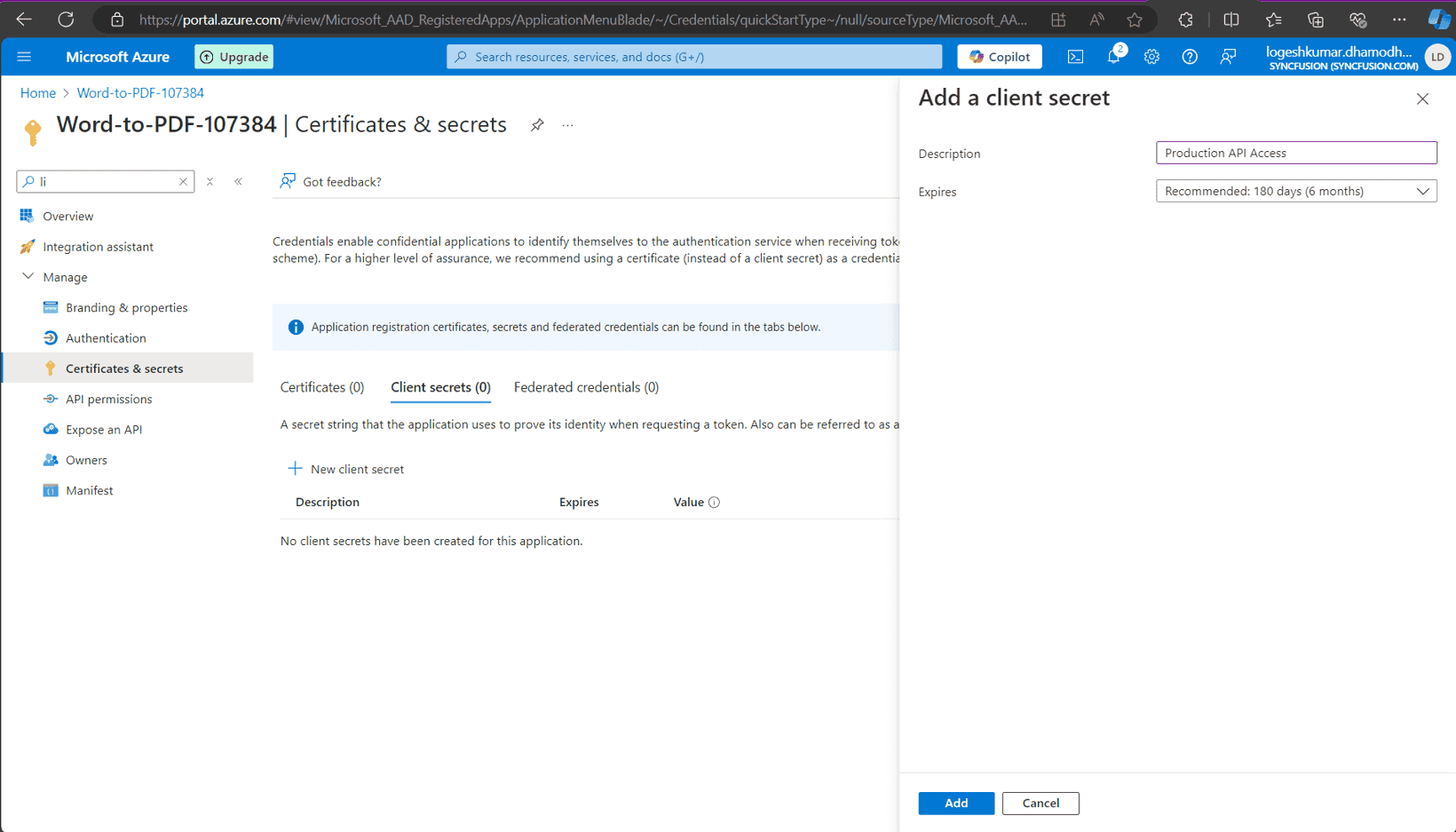The image size is (1456, 832).
Task: Clear the sidebar search filter
Action: coord(183,181)
